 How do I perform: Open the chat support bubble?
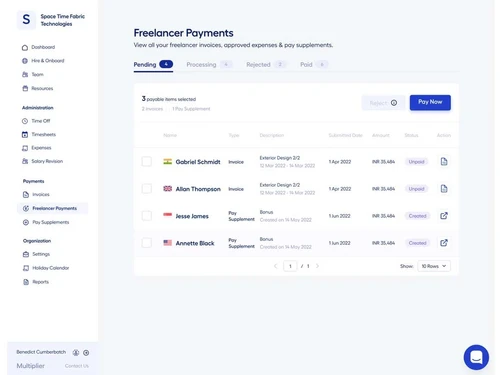pyautogui.click(x=476, y=357)
